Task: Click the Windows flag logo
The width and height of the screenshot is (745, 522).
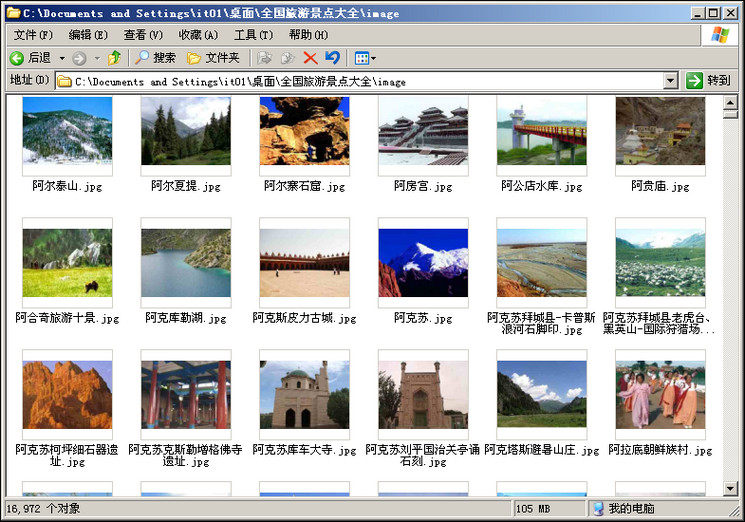Action: [719, 35]
